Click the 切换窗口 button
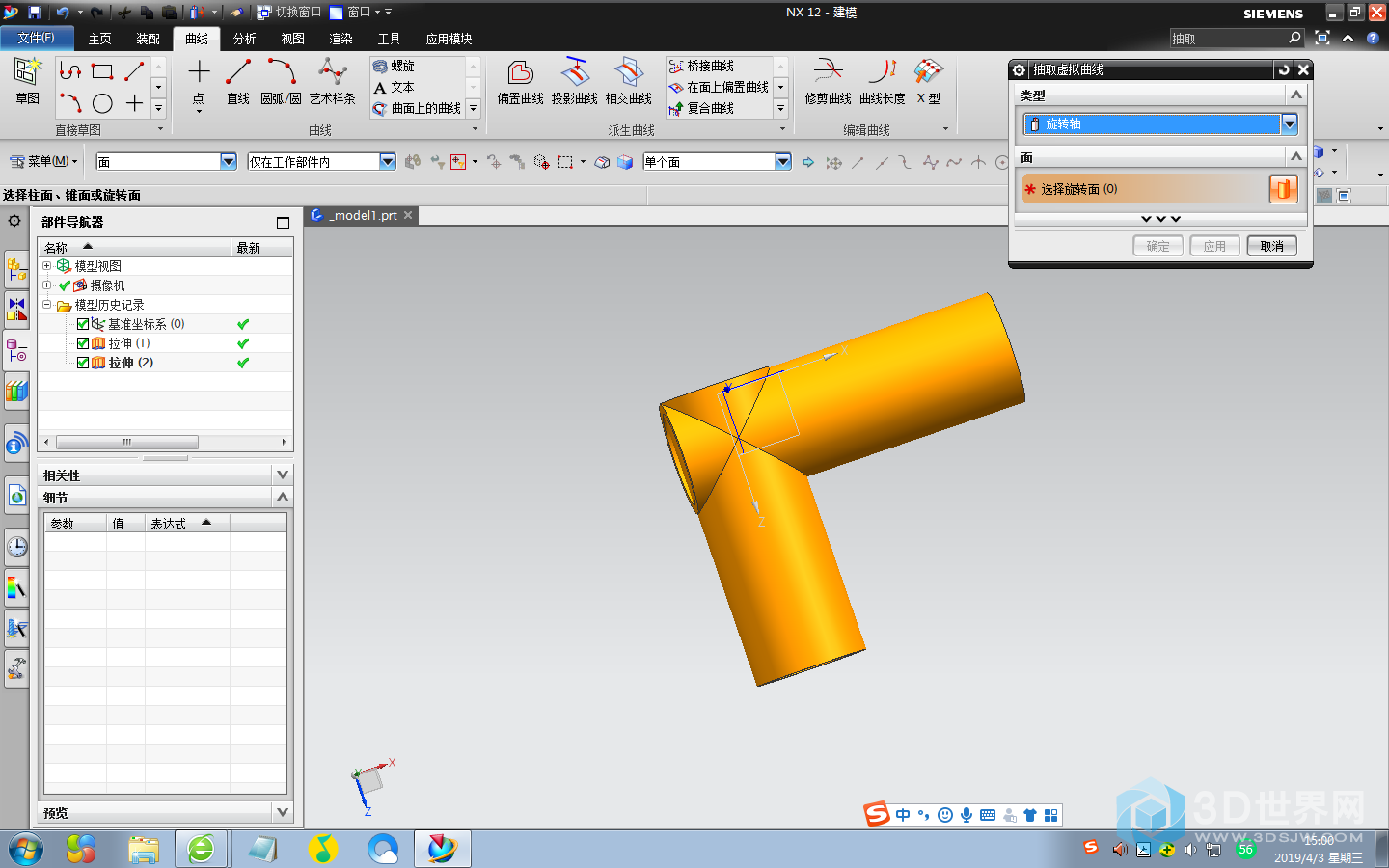Image resolution: width=1389 pixels, height=868 pixels. tap(289, 13)
